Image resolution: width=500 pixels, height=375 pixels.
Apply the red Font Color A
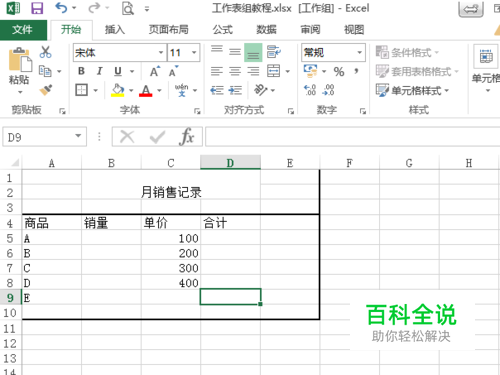146,90
